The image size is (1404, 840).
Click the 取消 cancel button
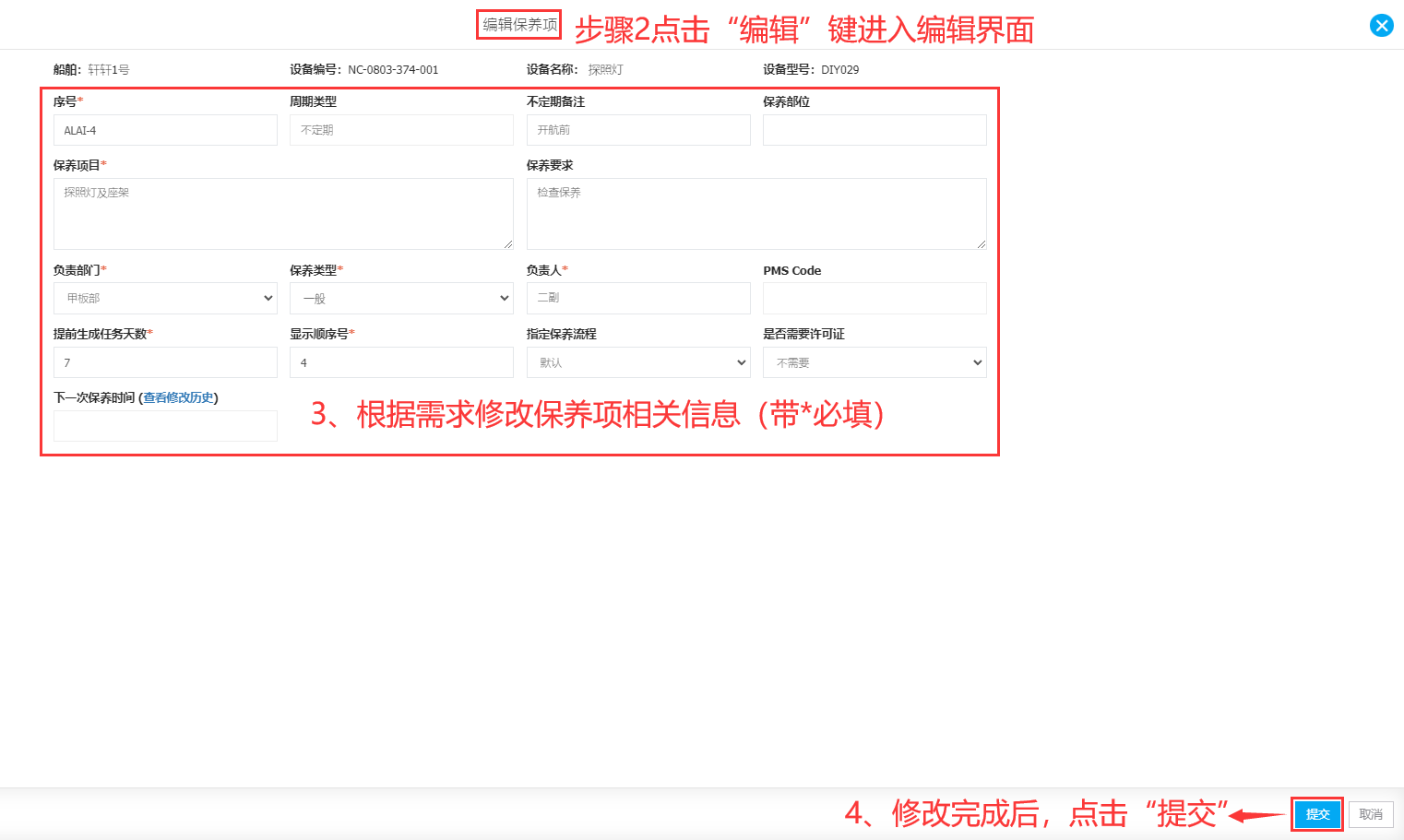pos(1371,814)
